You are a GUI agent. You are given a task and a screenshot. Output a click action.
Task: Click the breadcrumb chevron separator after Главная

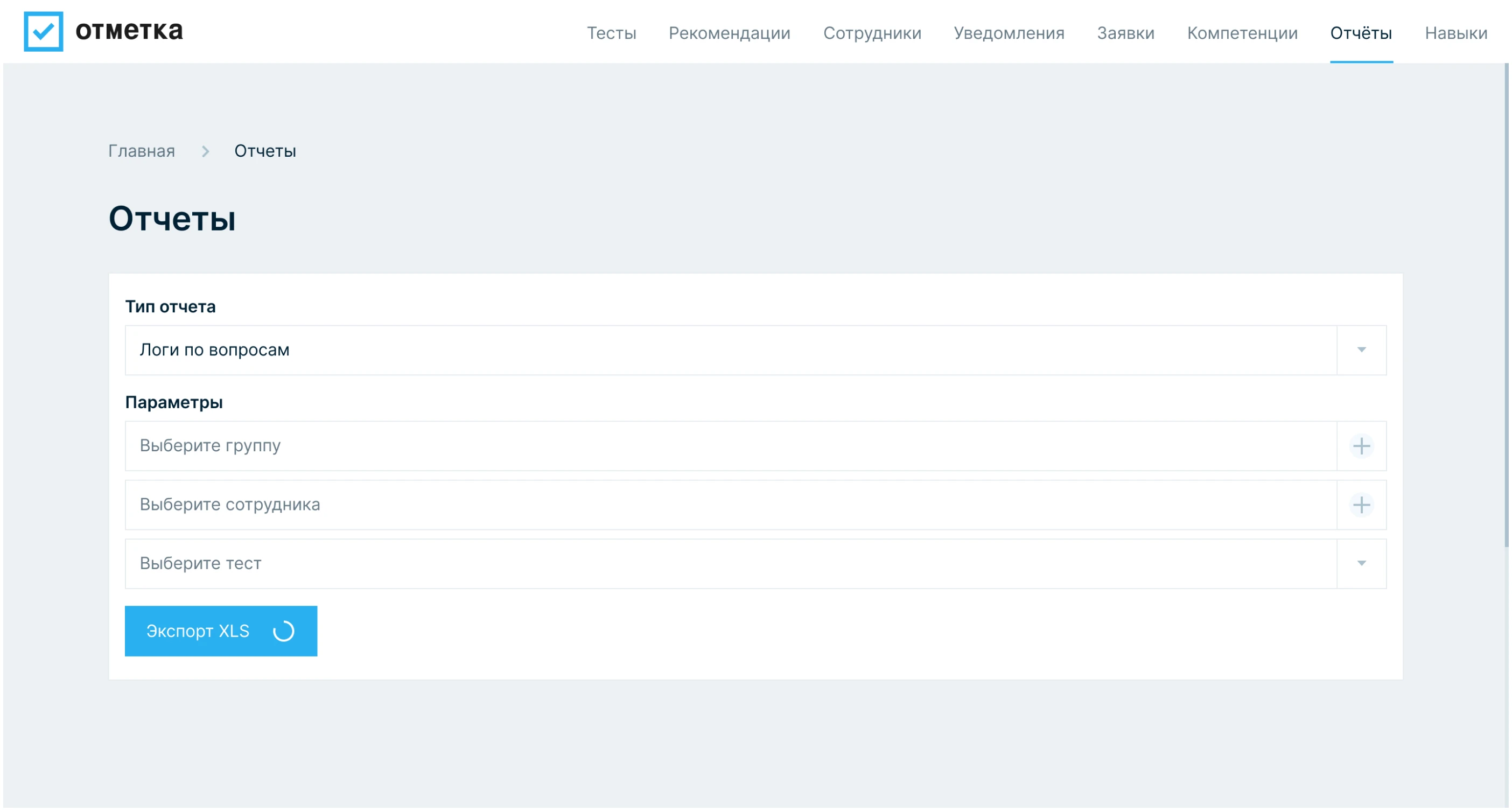pos(206,151)
